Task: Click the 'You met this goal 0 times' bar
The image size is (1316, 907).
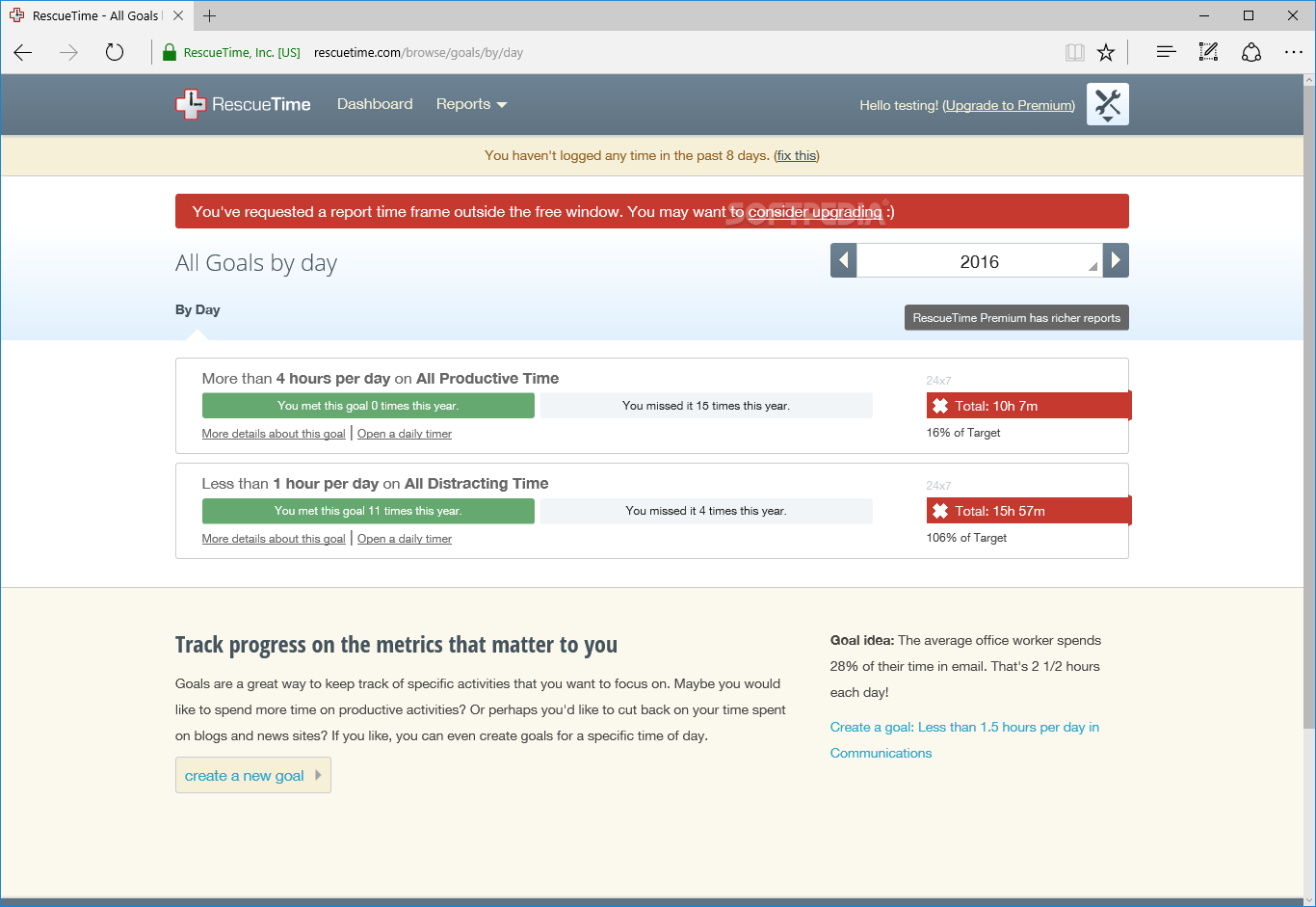Action: coord(368,406)
